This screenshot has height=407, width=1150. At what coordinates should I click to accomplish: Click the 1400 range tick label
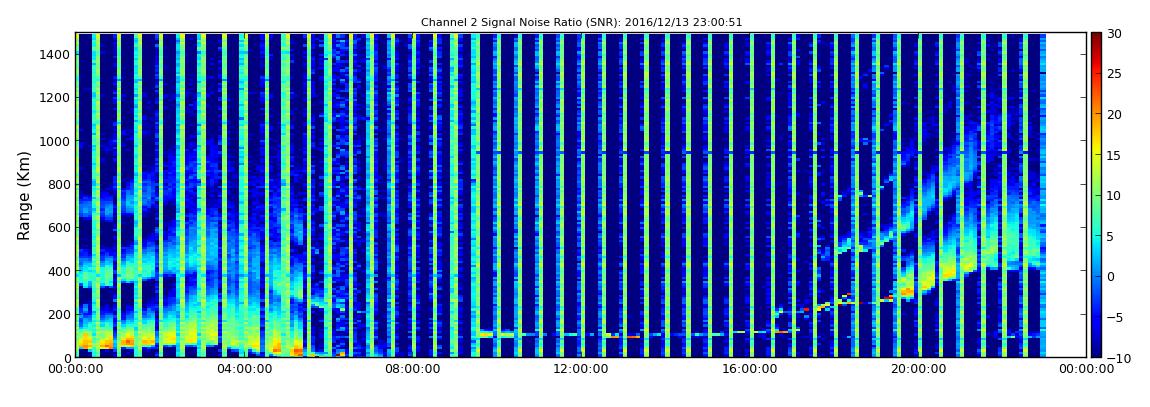click(x=56, y=54)
